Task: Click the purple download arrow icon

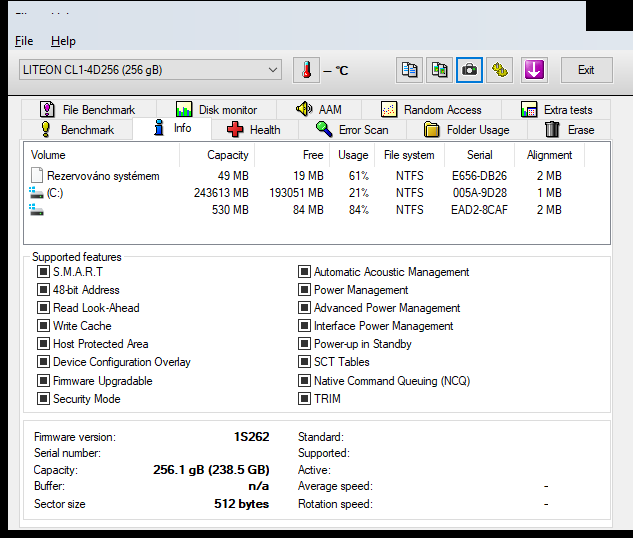Action: tap(534, 70)
